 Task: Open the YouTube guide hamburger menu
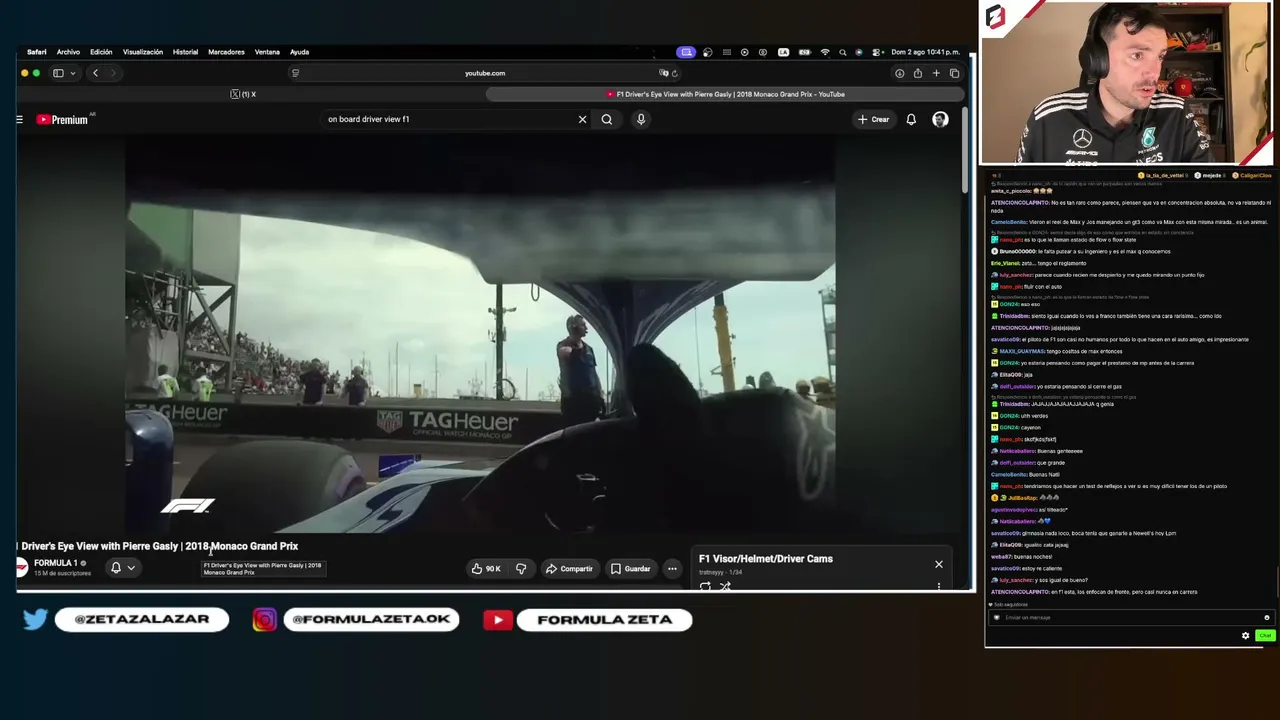coord(19,120)
